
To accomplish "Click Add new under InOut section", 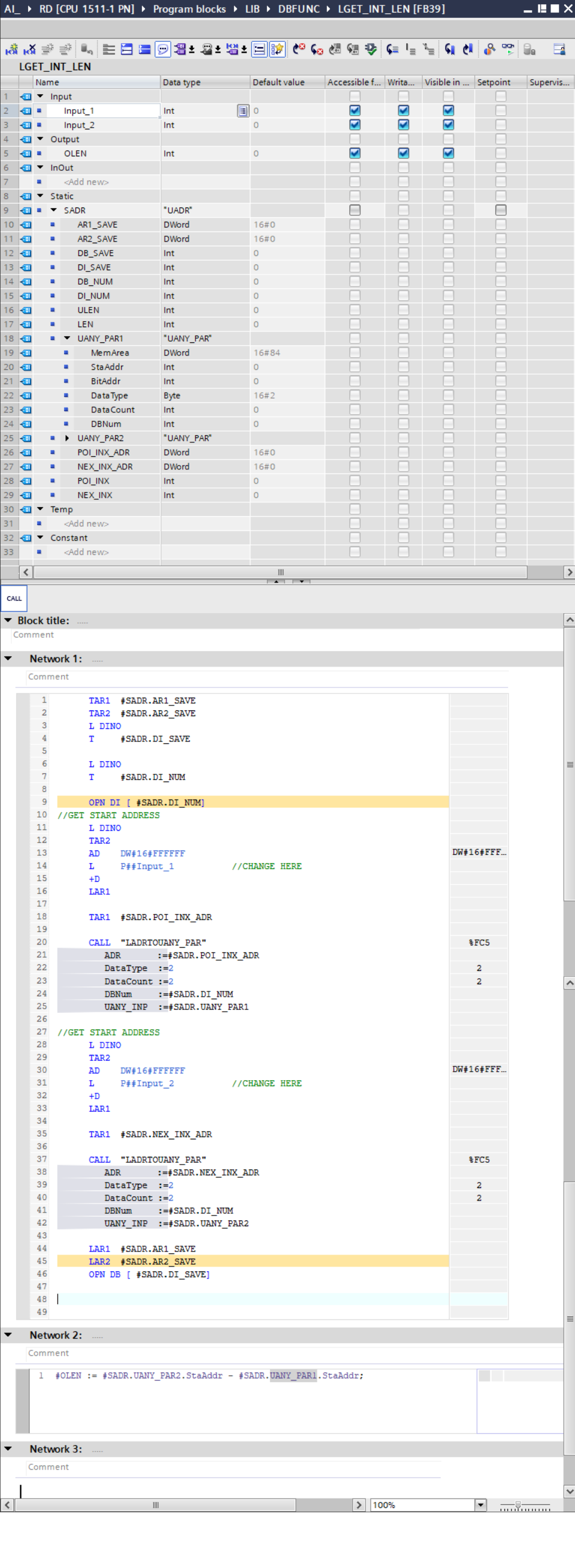I will (x=86, y=182).
